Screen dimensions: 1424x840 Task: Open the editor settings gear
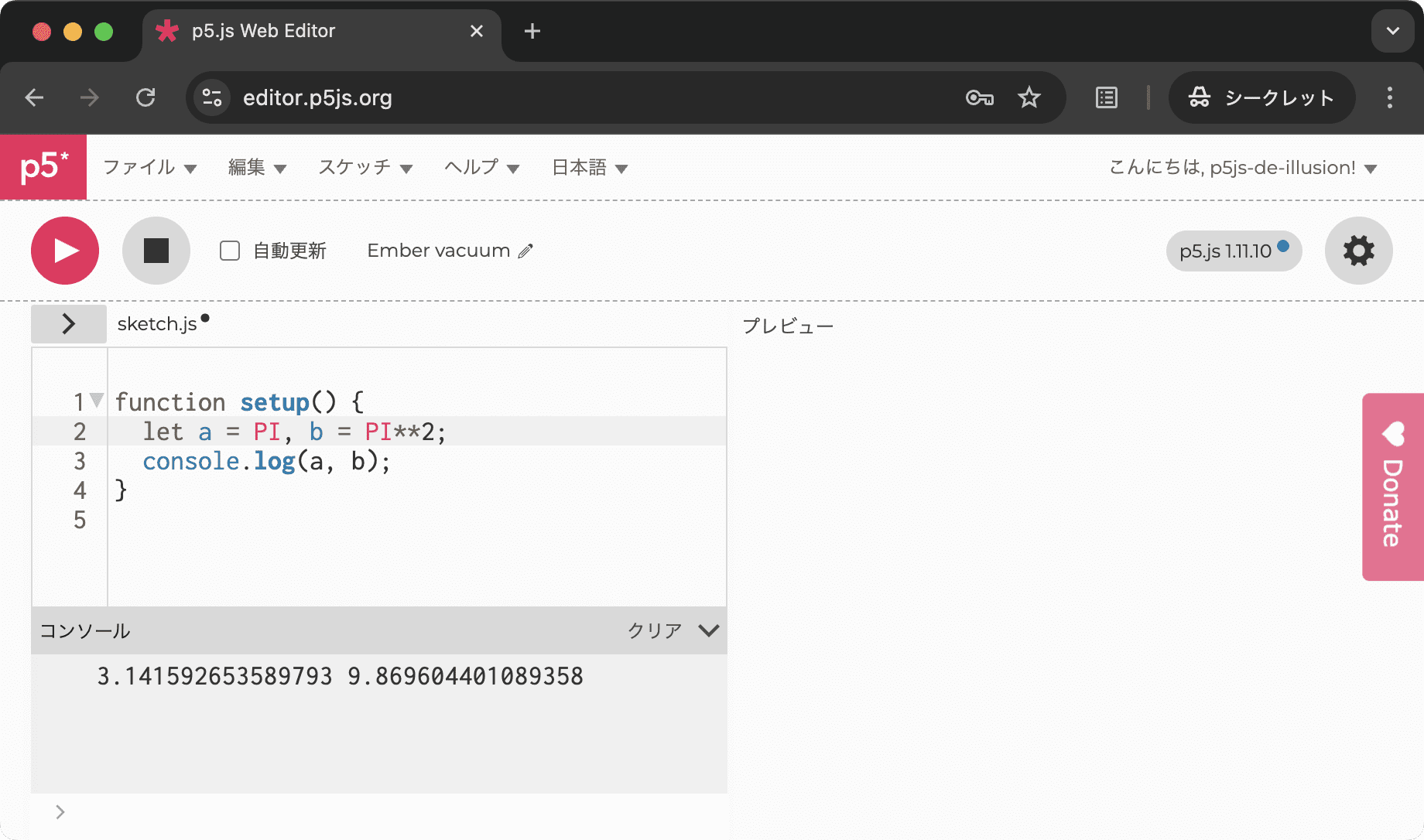coord(1358,251)
